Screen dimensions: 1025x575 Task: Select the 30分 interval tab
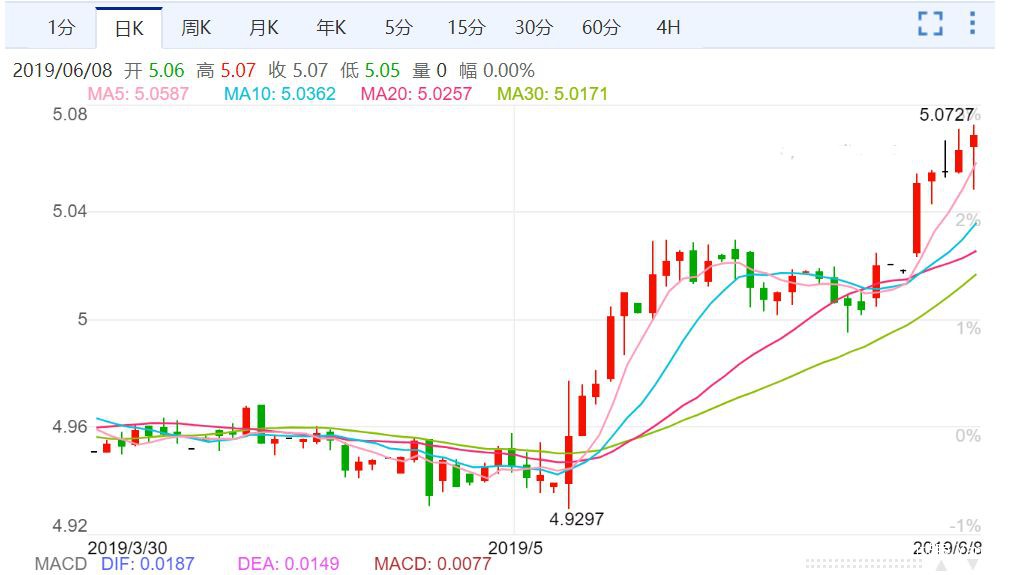533,28
